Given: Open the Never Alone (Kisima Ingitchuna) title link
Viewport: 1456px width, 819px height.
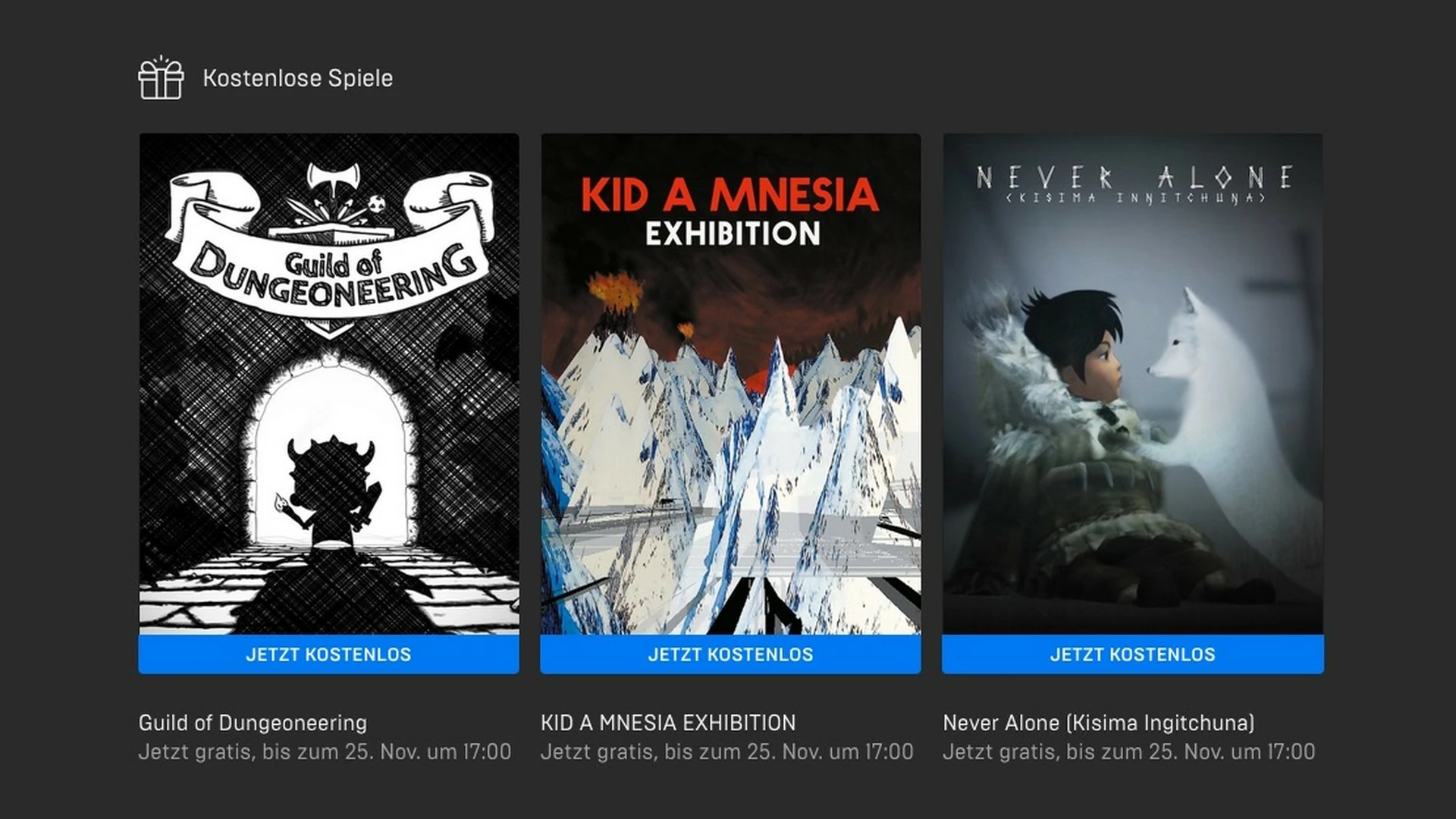Looking at the screenshot, I should tap(1099, 723).
